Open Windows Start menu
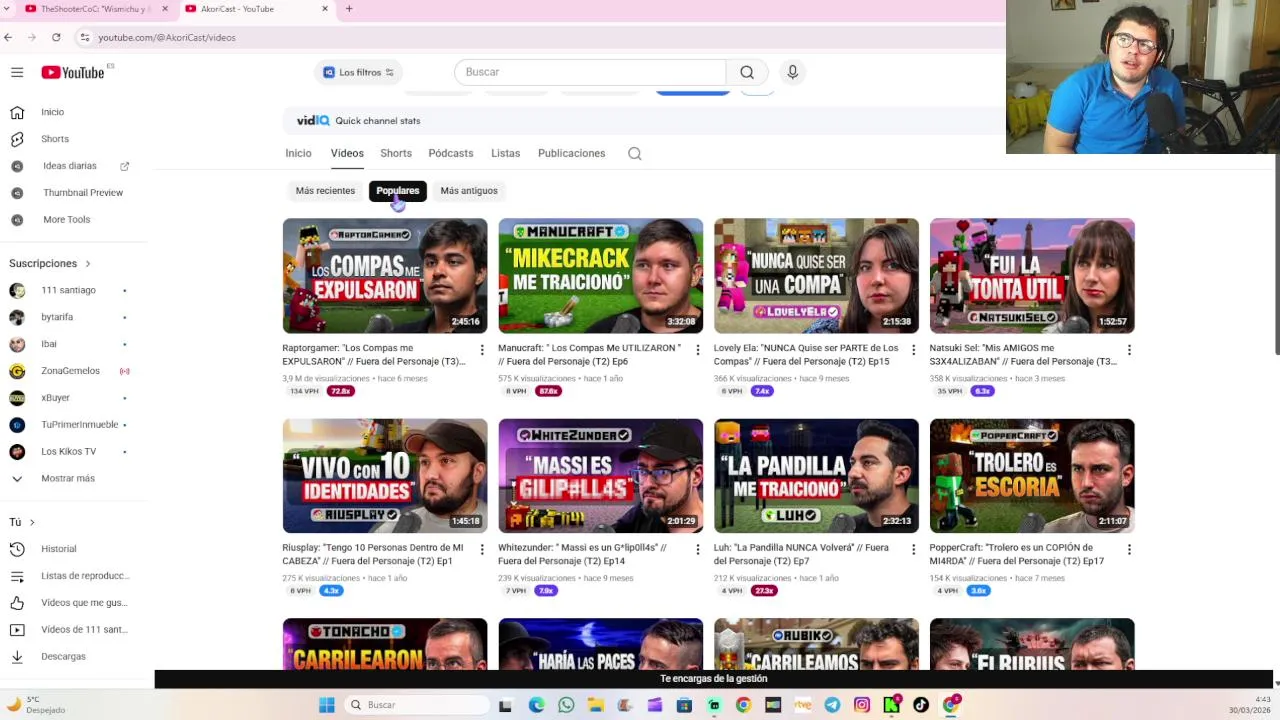The width and height of the screenshot is (1280, 720). pos(327,705)
